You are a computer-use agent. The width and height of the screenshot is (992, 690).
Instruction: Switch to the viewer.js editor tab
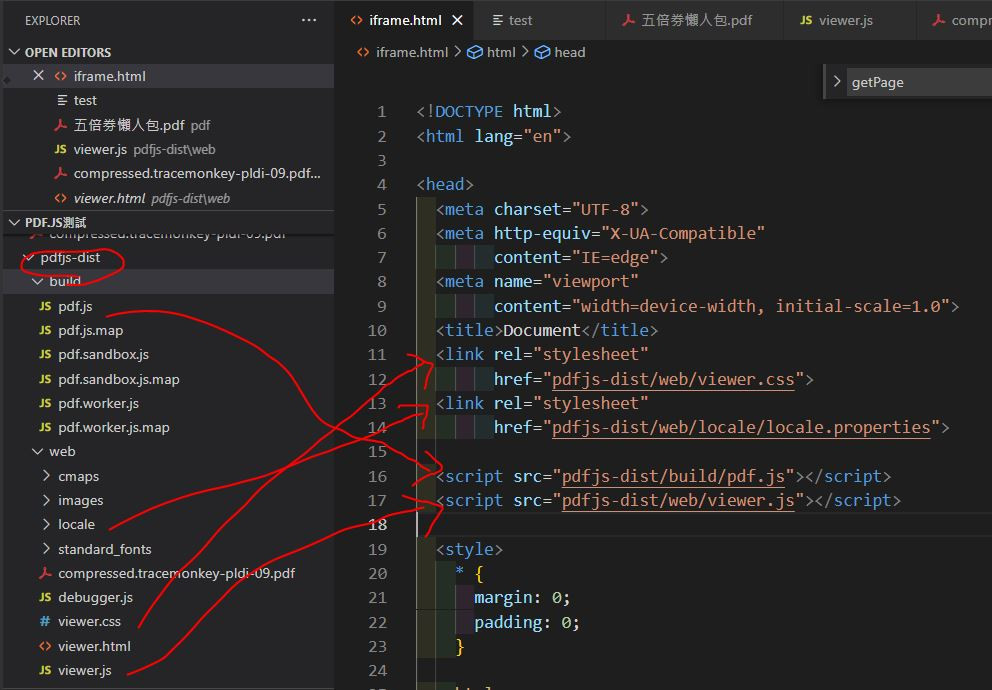tap(836, 20)
